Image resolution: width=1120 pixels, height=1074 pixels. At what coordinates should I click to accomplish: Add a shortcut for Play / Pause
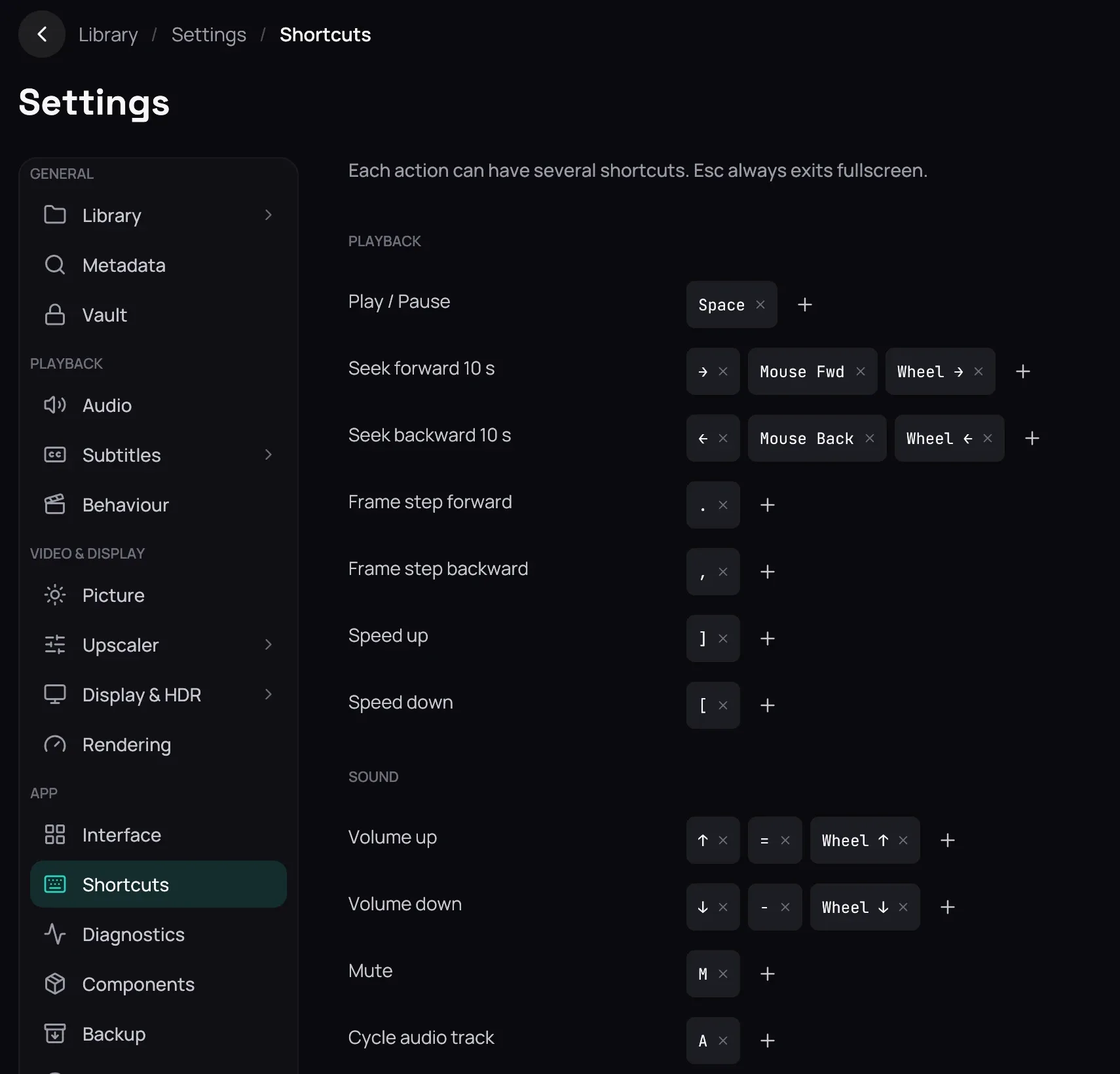(805, 305)
